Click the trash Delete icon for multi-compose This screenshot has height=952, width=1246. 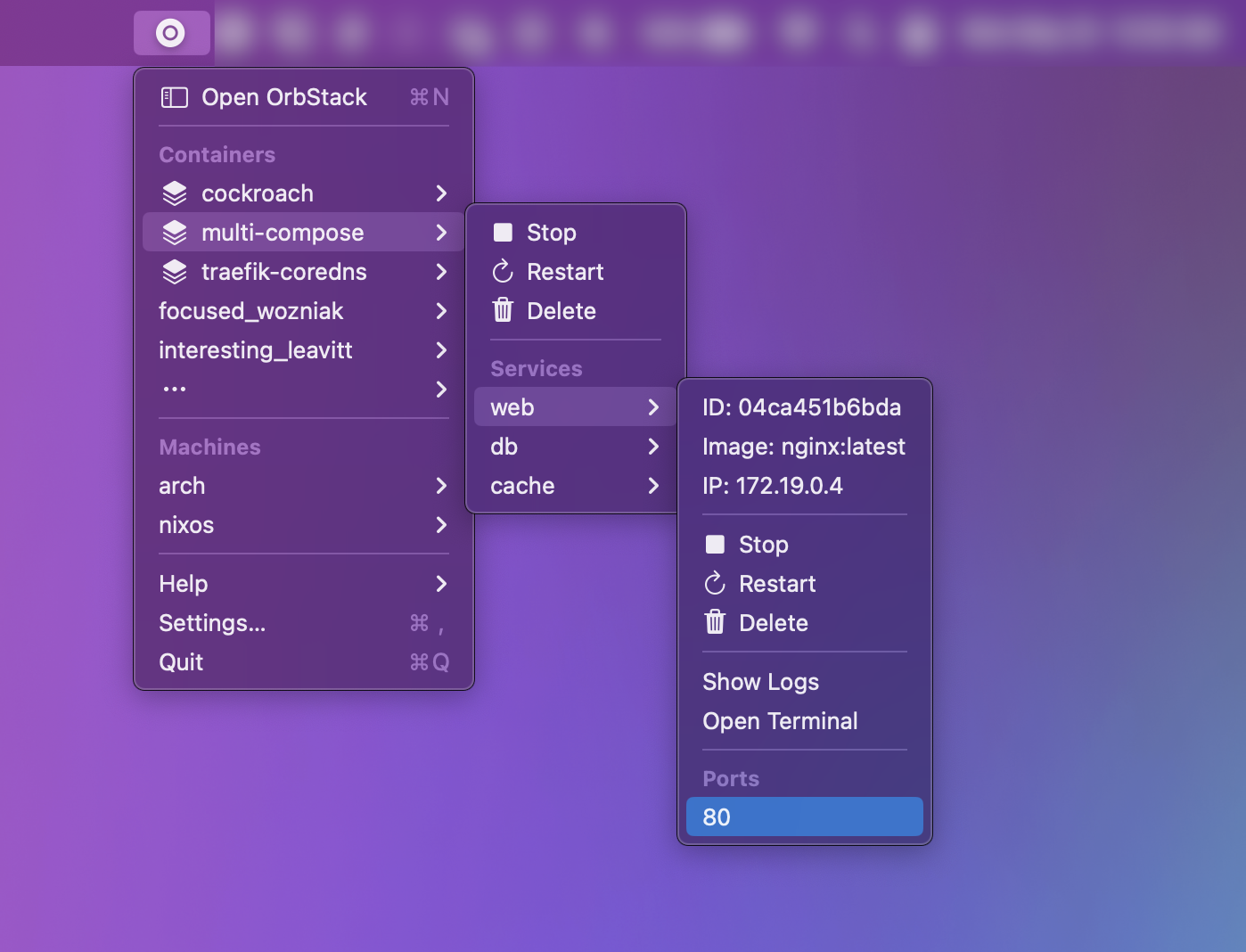504,310
